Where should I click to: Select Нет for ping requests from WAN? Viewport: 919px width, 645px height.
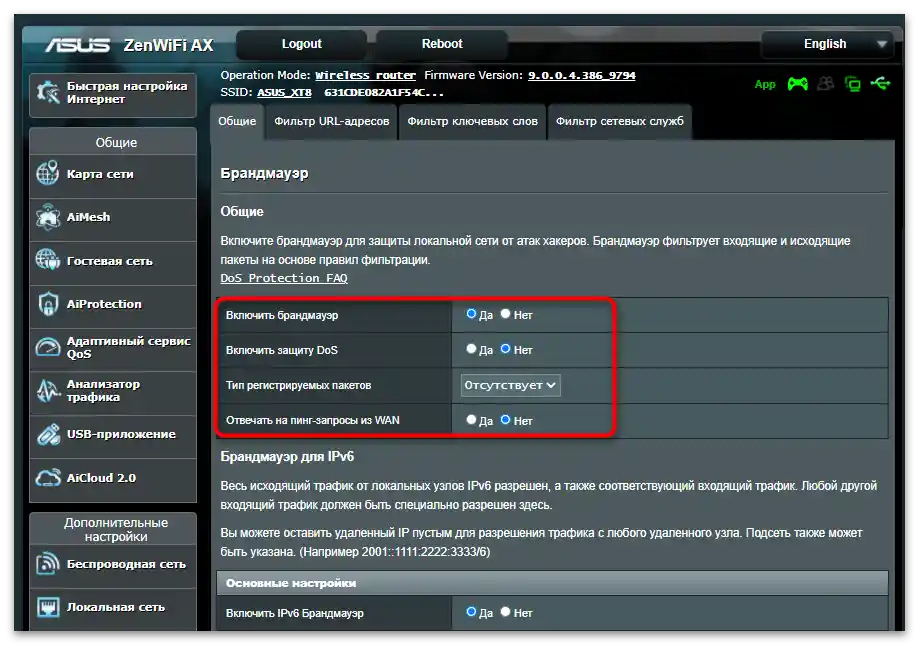(505, 419)
